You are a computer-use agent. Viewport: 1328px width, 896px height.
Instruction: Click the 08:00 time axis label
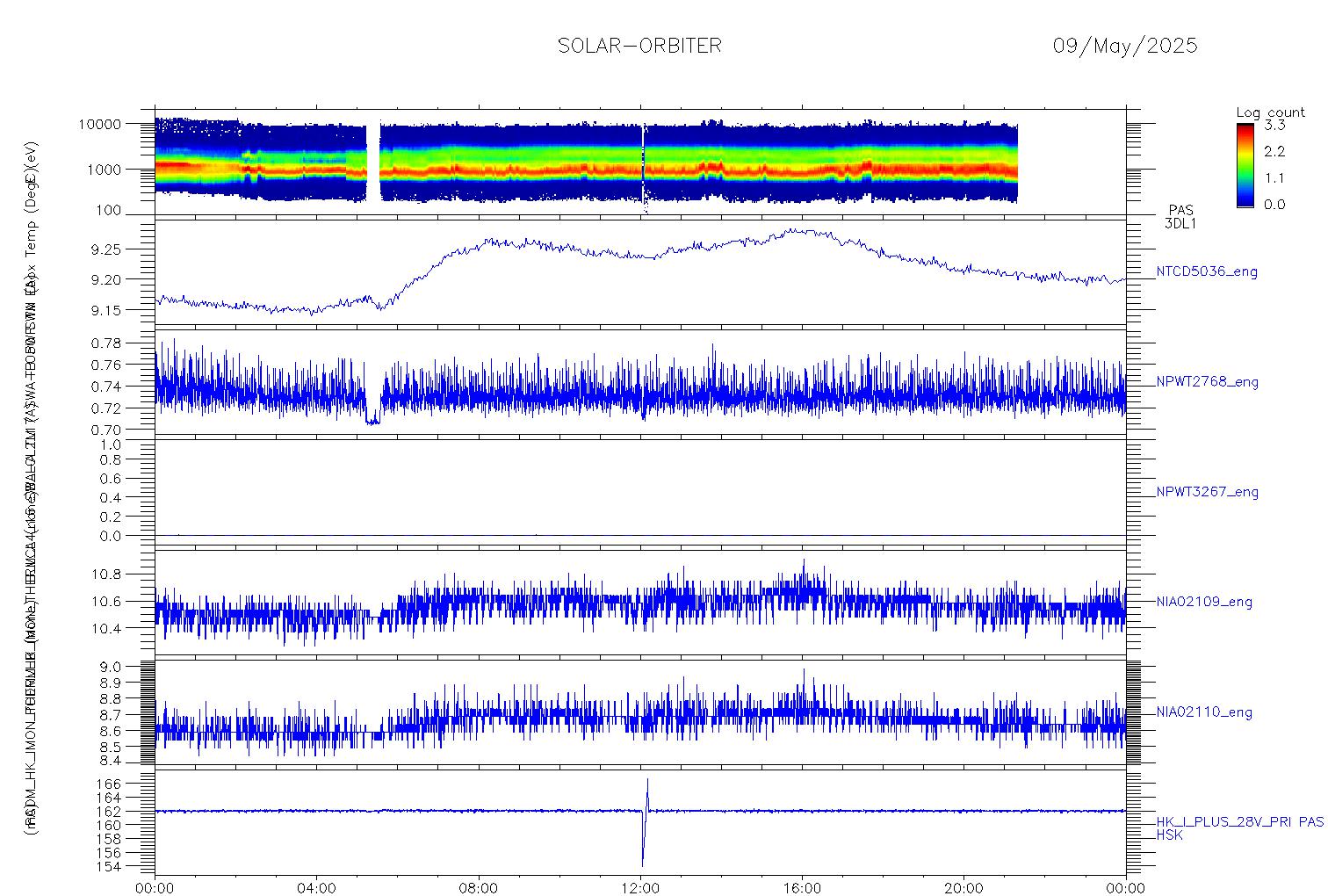coord(479,888)
